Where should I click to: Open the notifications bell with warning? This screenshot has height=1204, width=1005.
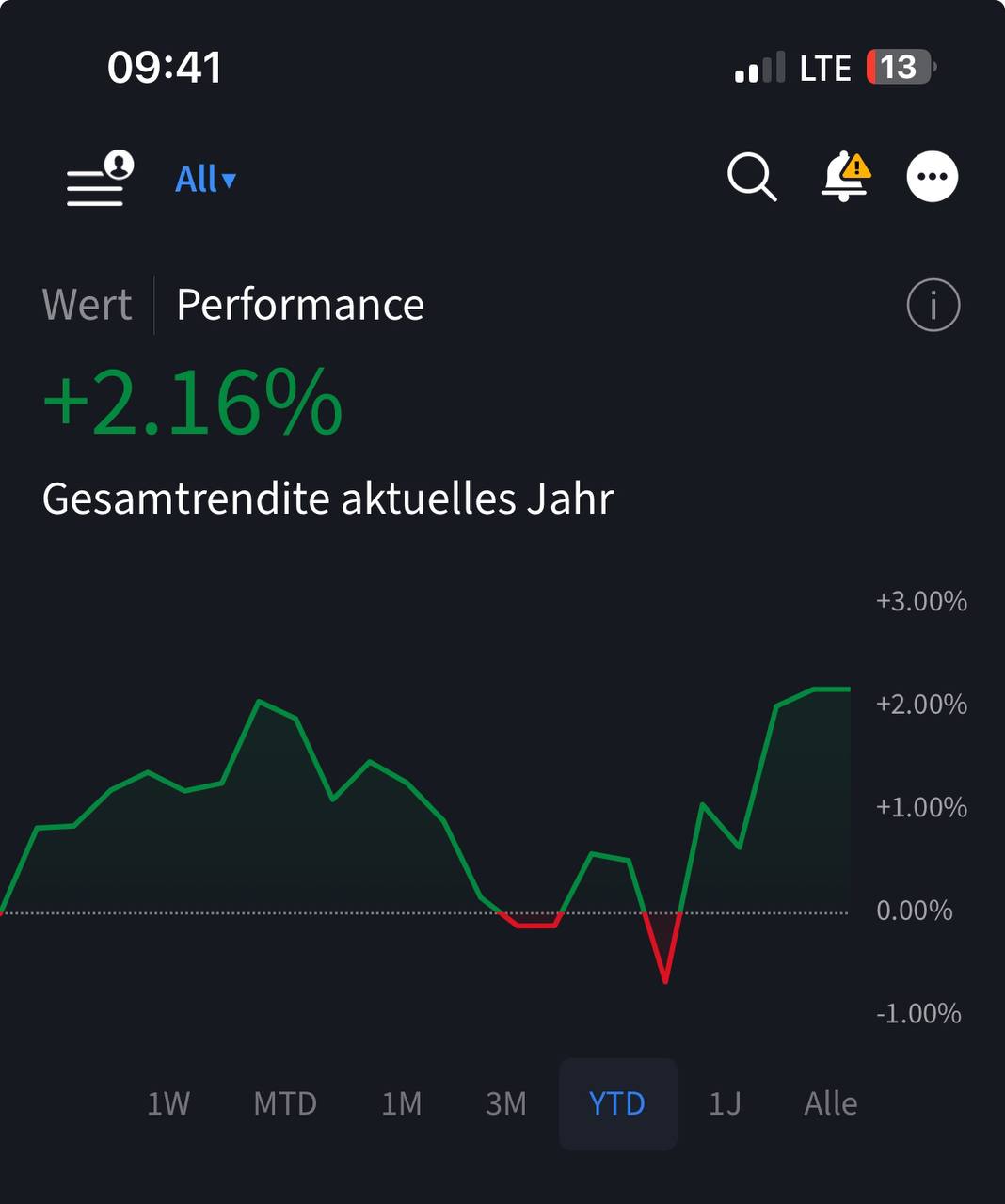[x=844, y=177]
